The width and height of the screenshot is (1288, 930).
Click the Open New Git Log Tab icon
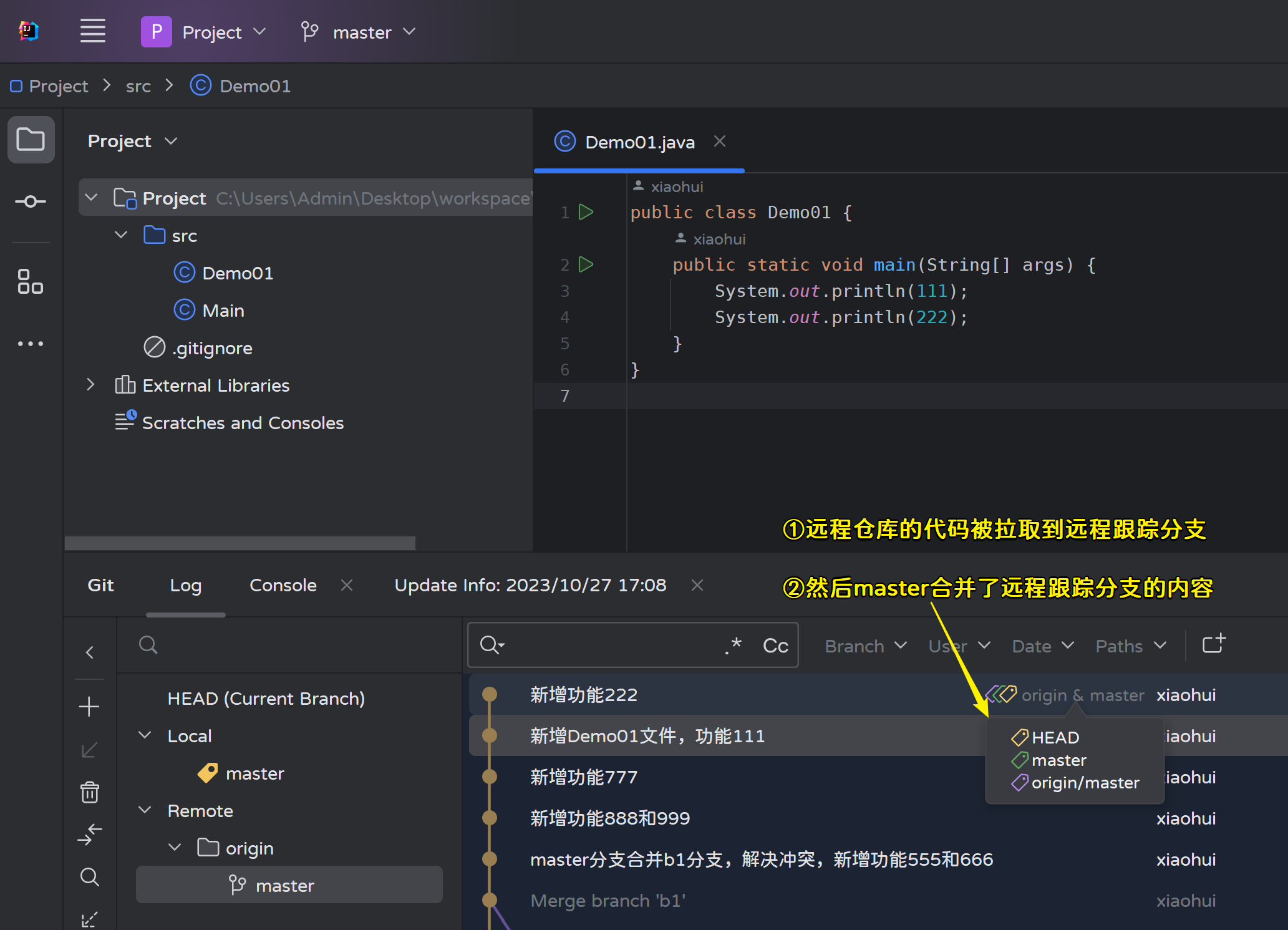pos(1214,645)
